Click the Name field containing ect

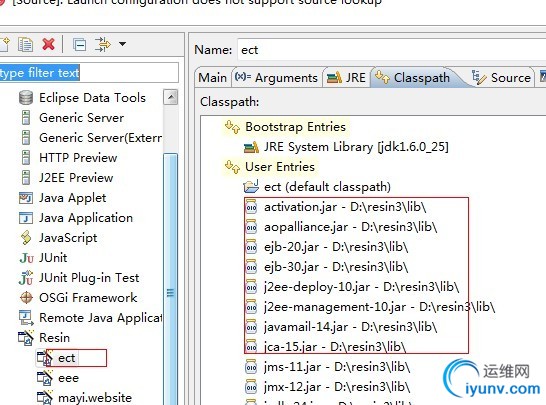[391, 50]
